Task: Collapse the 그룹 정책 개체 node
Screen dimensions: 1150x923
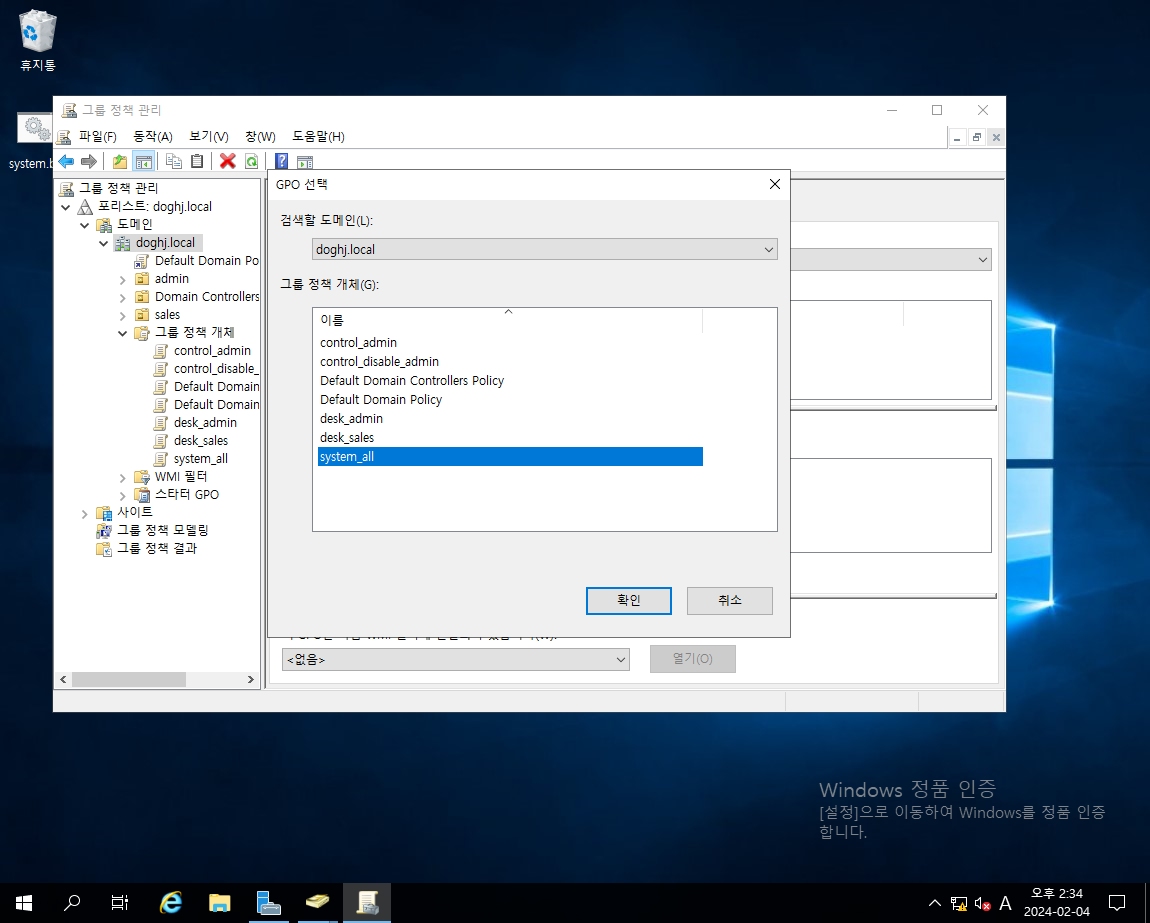Action: [122, 333]
